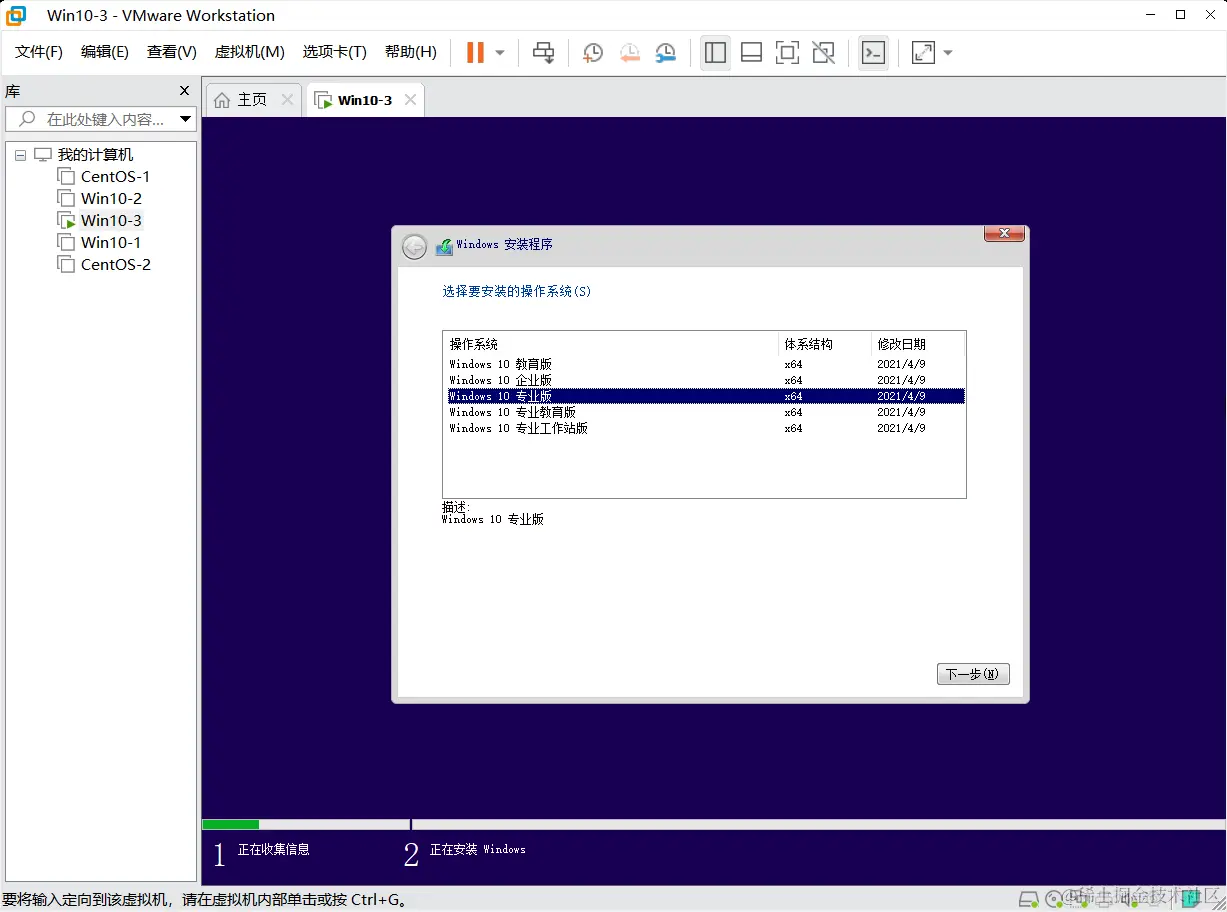This screenshot has width=1227, height=912.
Task: Click the Unity mode toolbar icon
Action: [823, 53]
